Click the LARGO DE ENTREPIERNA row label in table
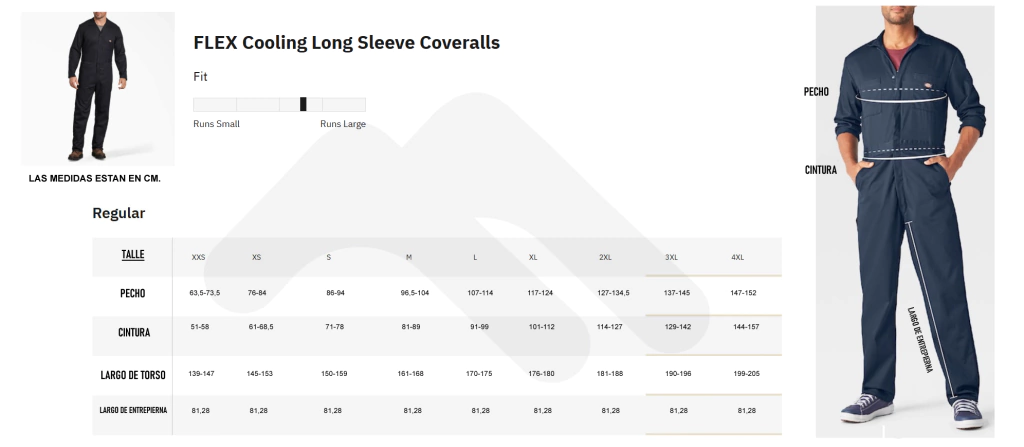This screenshot has width=1024, height=447. 133,410
